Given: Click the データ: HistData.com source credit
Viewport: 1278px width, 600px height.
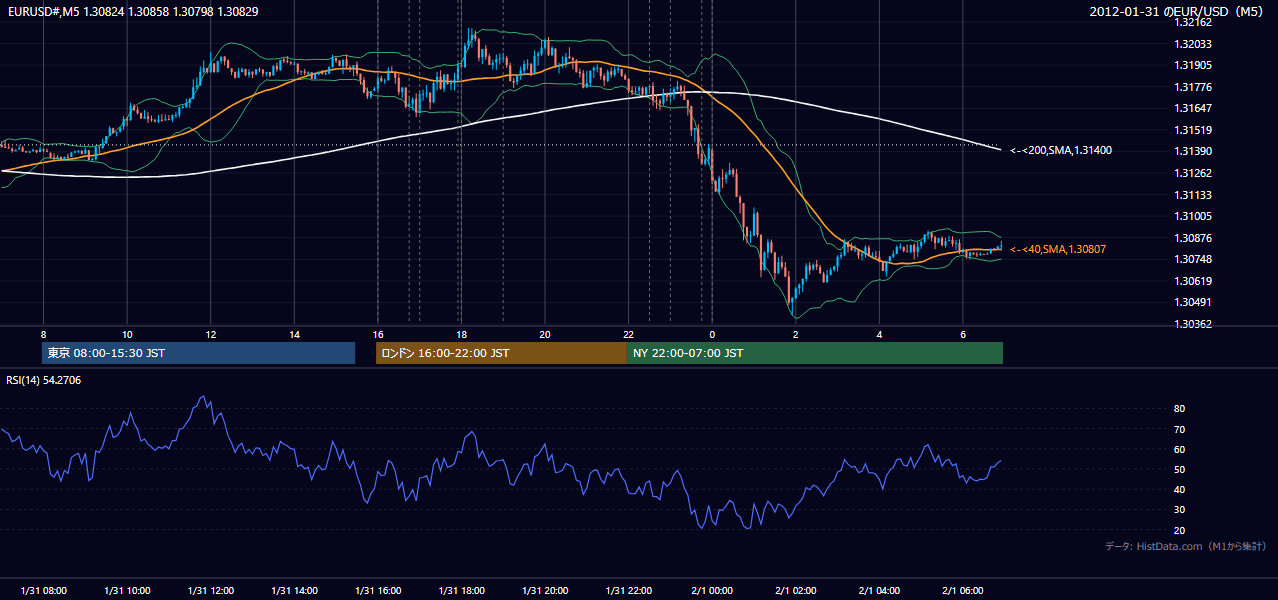Looking at the screenshot, I should click(1186, 546).
